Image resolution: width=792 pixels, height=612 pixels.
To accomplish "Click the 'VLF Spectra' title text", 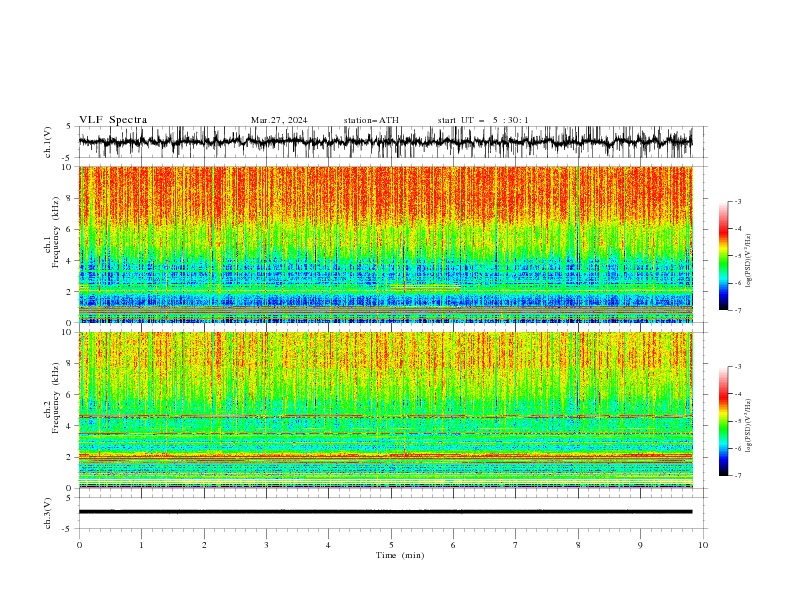I will coord(113,120).
